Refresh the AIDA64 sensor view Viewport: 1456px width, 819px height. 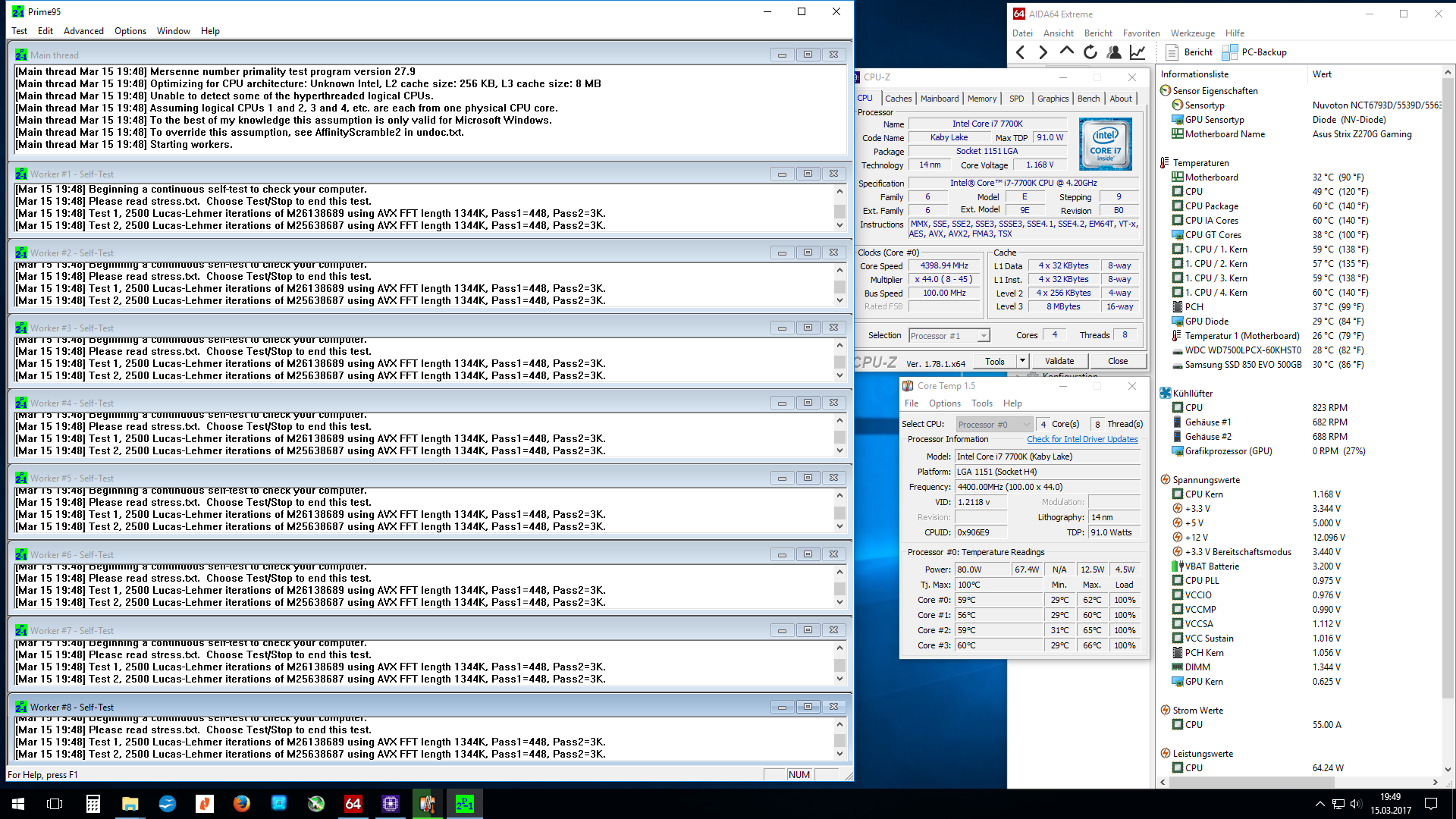[x=1090, y=52]
